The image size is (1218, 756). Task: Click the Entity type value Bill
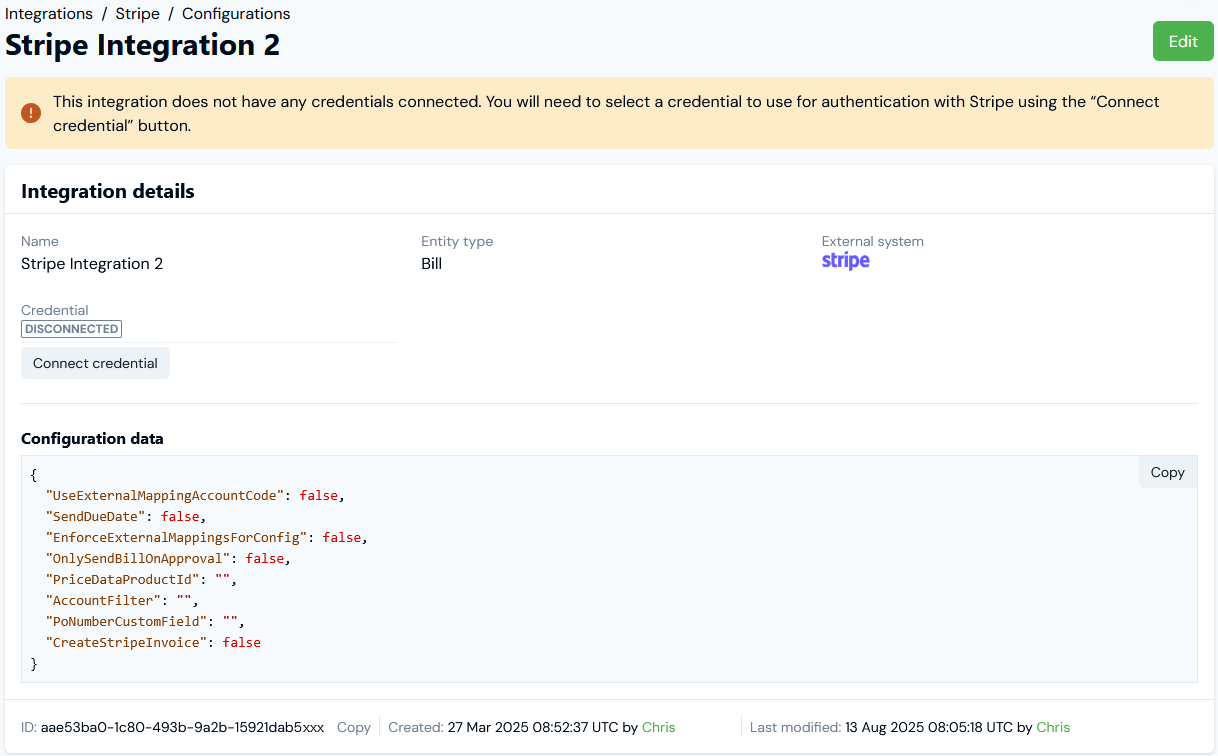(432, 264)
